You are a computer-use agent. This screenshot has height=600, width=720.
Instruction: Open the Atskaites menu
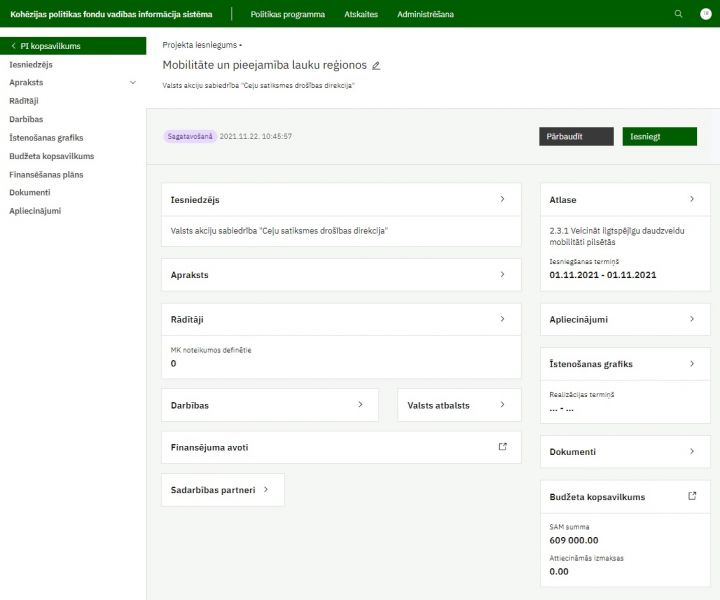click(x=360, y=15)
